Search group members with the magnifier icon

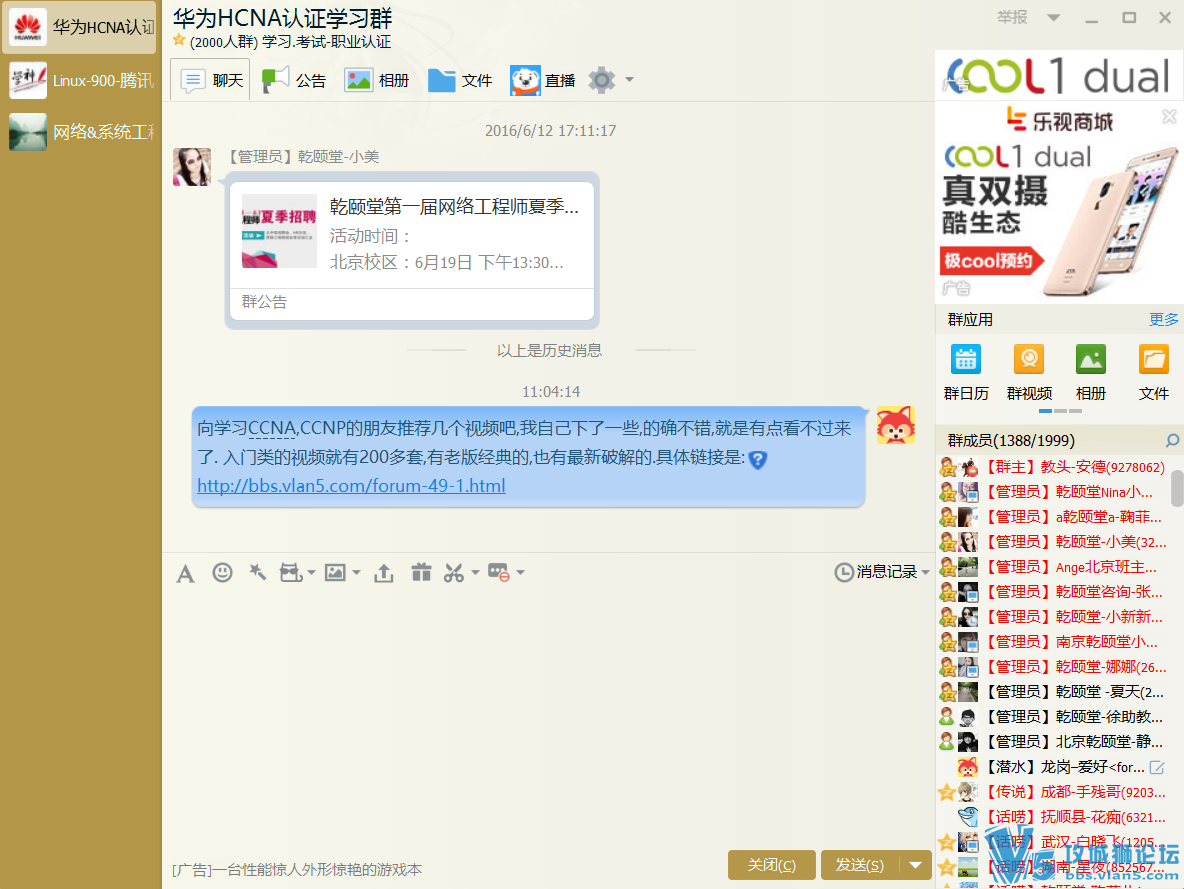click(1172, 440)
